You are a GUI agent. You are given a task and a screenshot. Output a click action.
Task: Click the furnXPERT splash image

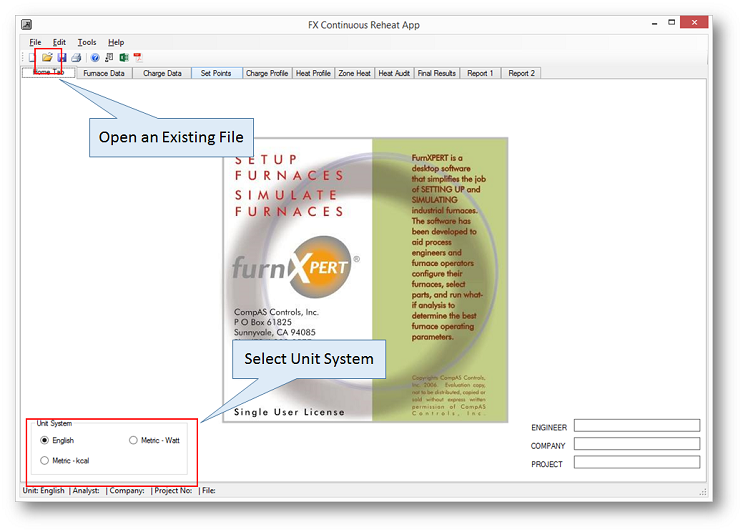click(x=365, y=280)
